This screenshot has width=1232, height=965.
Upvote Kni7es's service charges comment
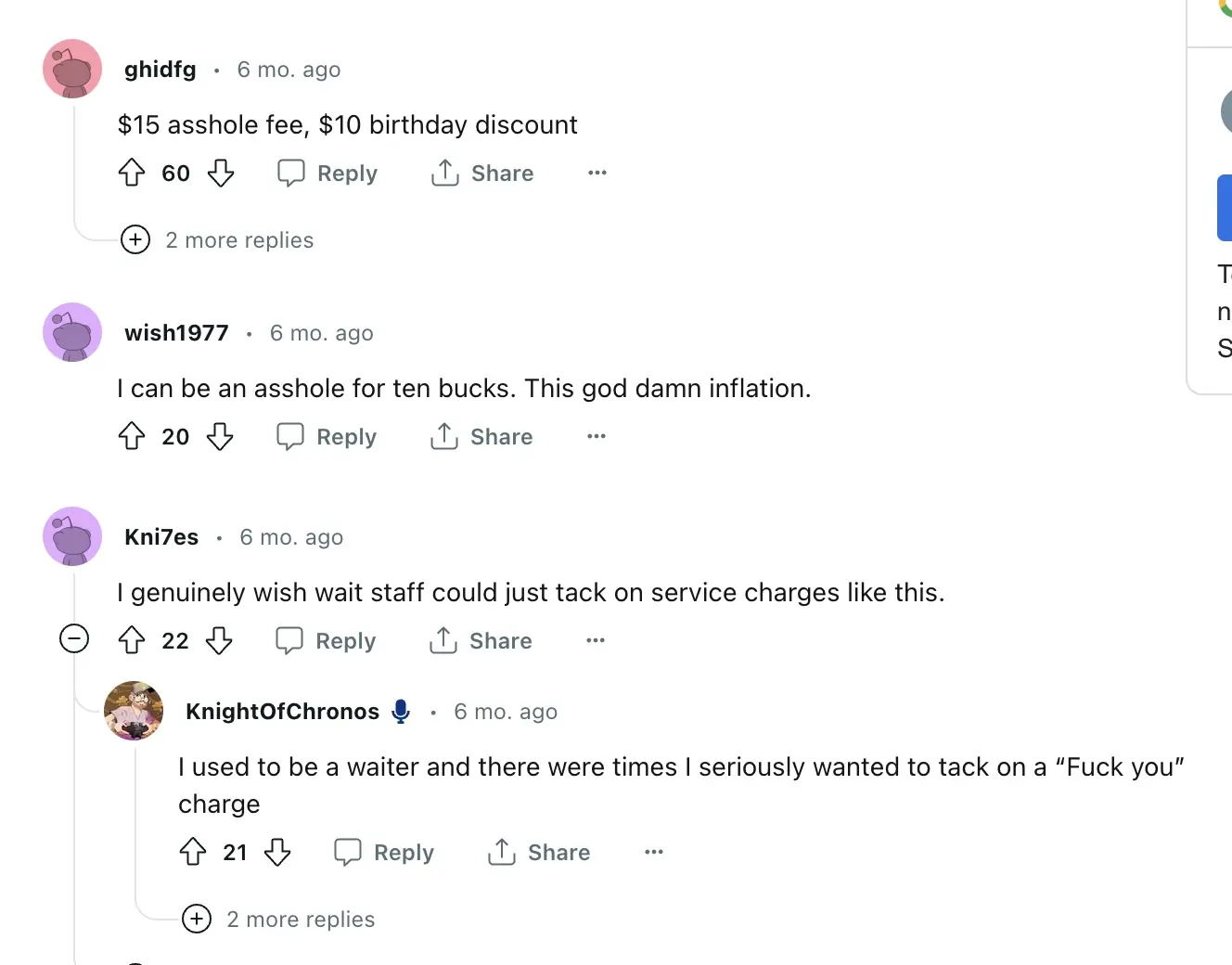[x=132, y=640]
